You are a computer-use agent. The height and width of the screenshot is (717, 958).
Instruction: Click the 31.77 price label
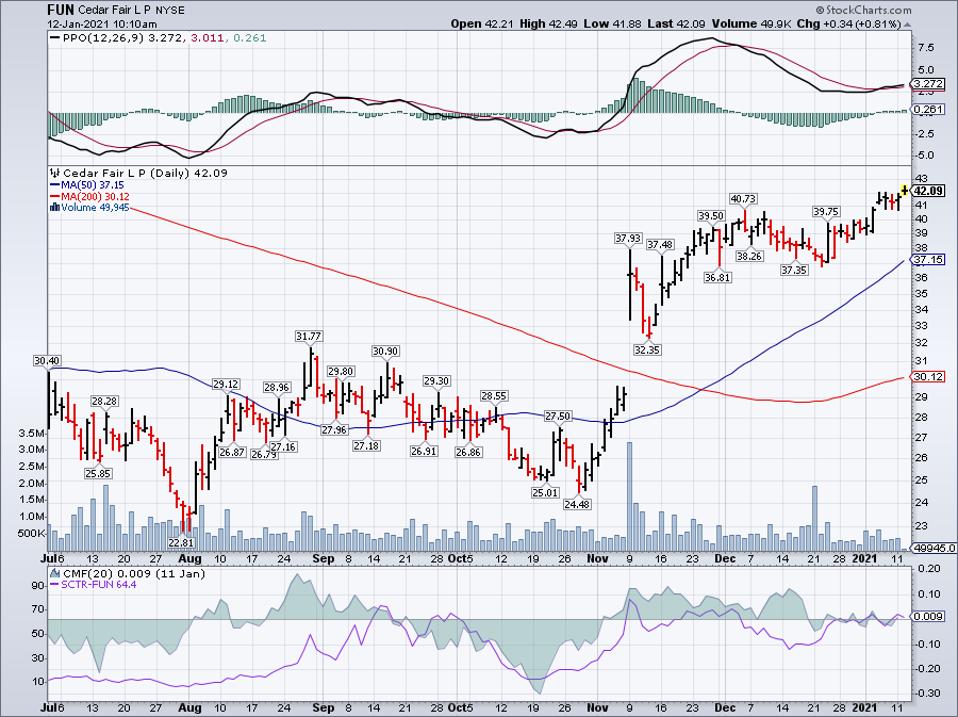coord(309,337)
